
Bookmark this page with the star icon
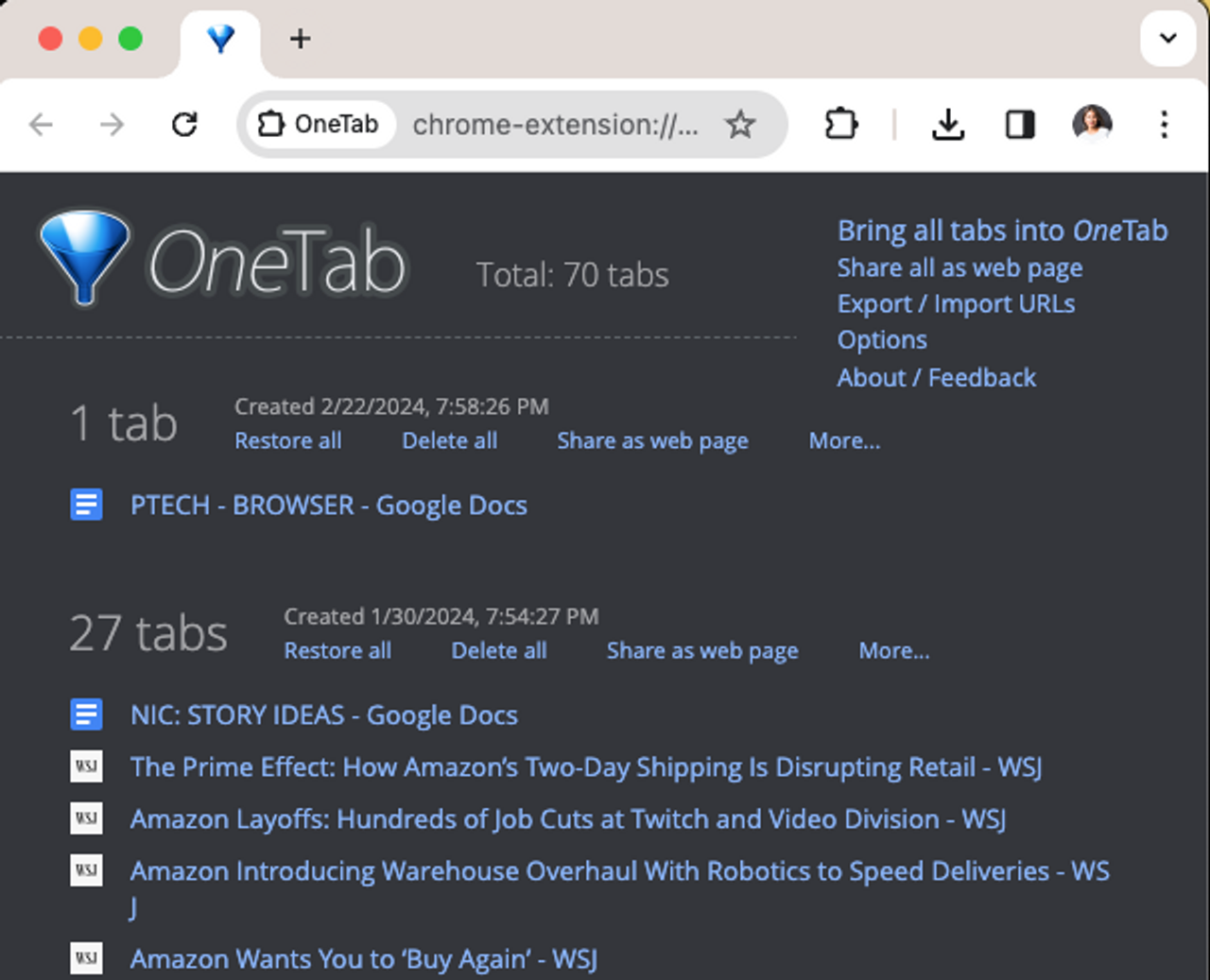[740, 124]
